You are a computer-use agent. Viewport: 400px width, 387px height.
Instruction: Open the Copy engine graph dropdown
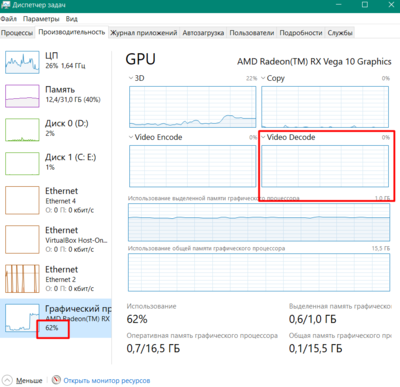[263, 78]
